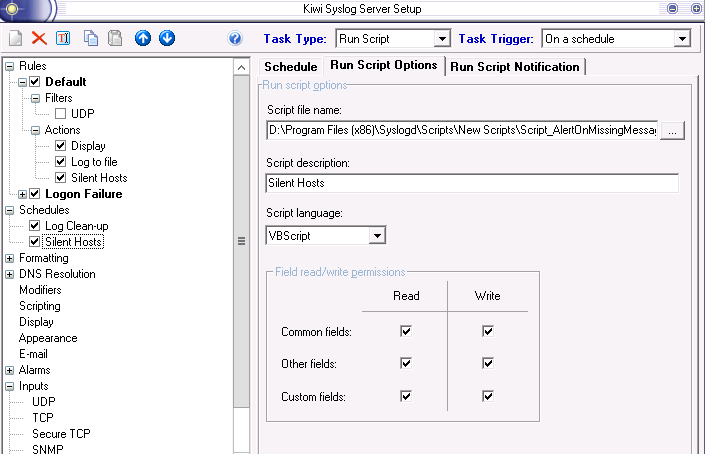Uncheck Common fields Write permission
The height and width of the screenshot is (454, 705).
coord(488,331)
